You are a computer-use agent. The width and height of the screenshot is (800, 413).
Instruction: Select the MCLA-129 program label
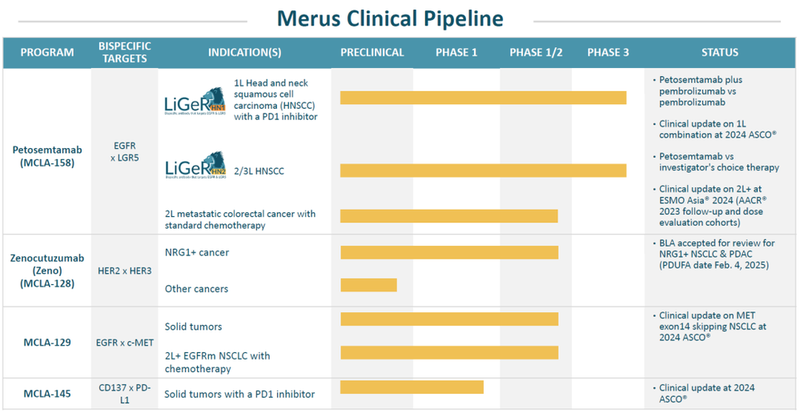tap(45, 340)
